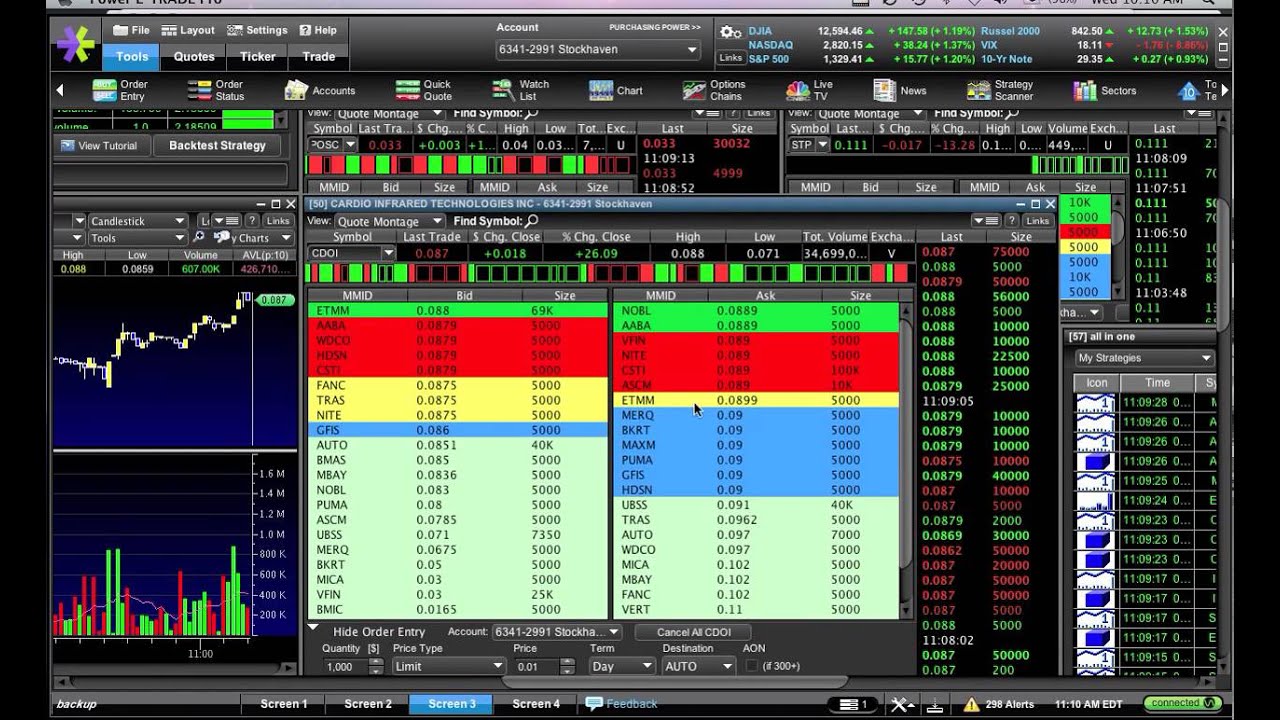Image resolution: width=1280 pixels, height=720 pixels.
Task: Select the NOBL ask row at 0.0889
Action: click(755, 311)
